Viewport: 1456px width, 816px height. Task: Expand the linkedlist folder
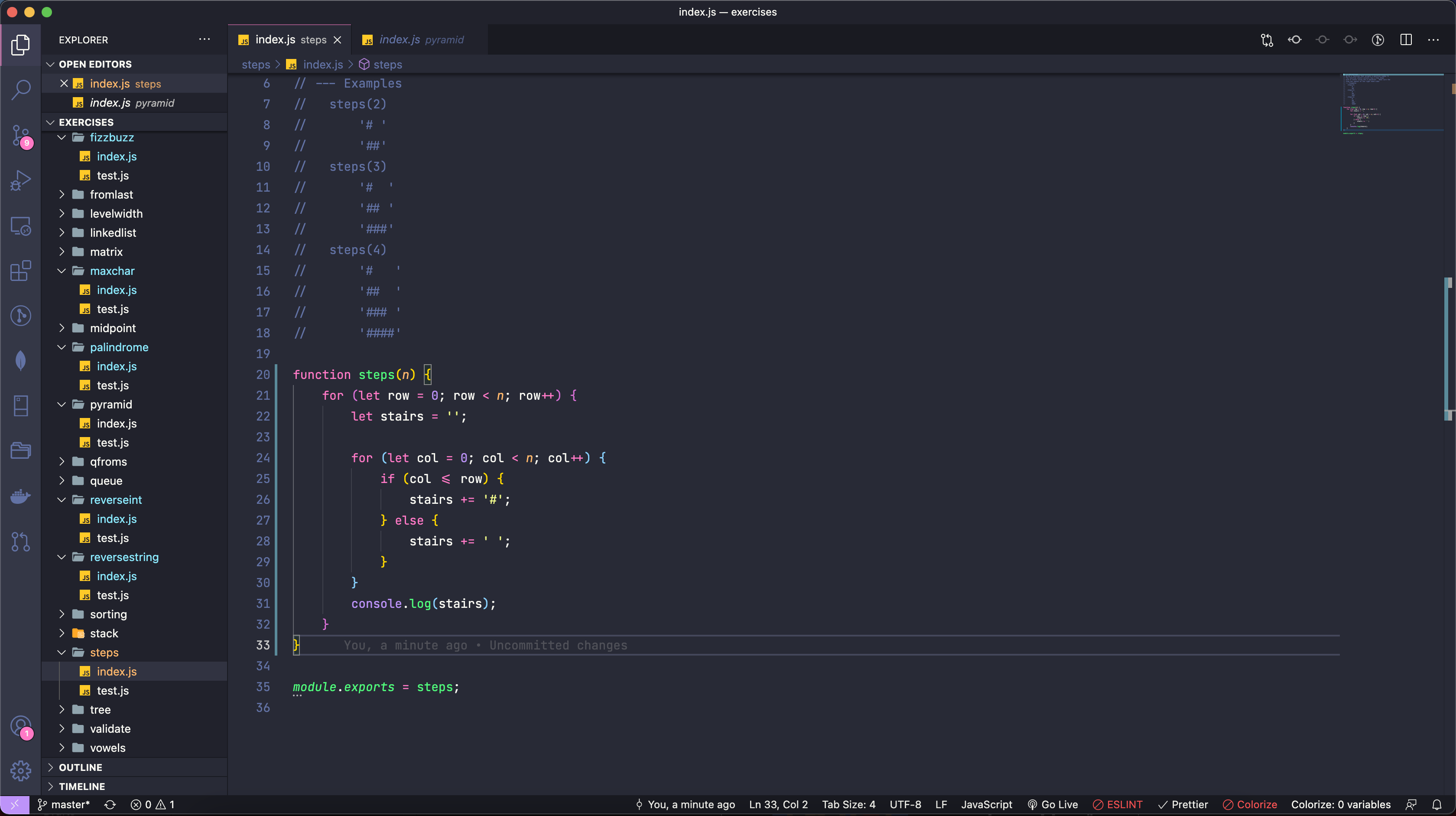134,232
